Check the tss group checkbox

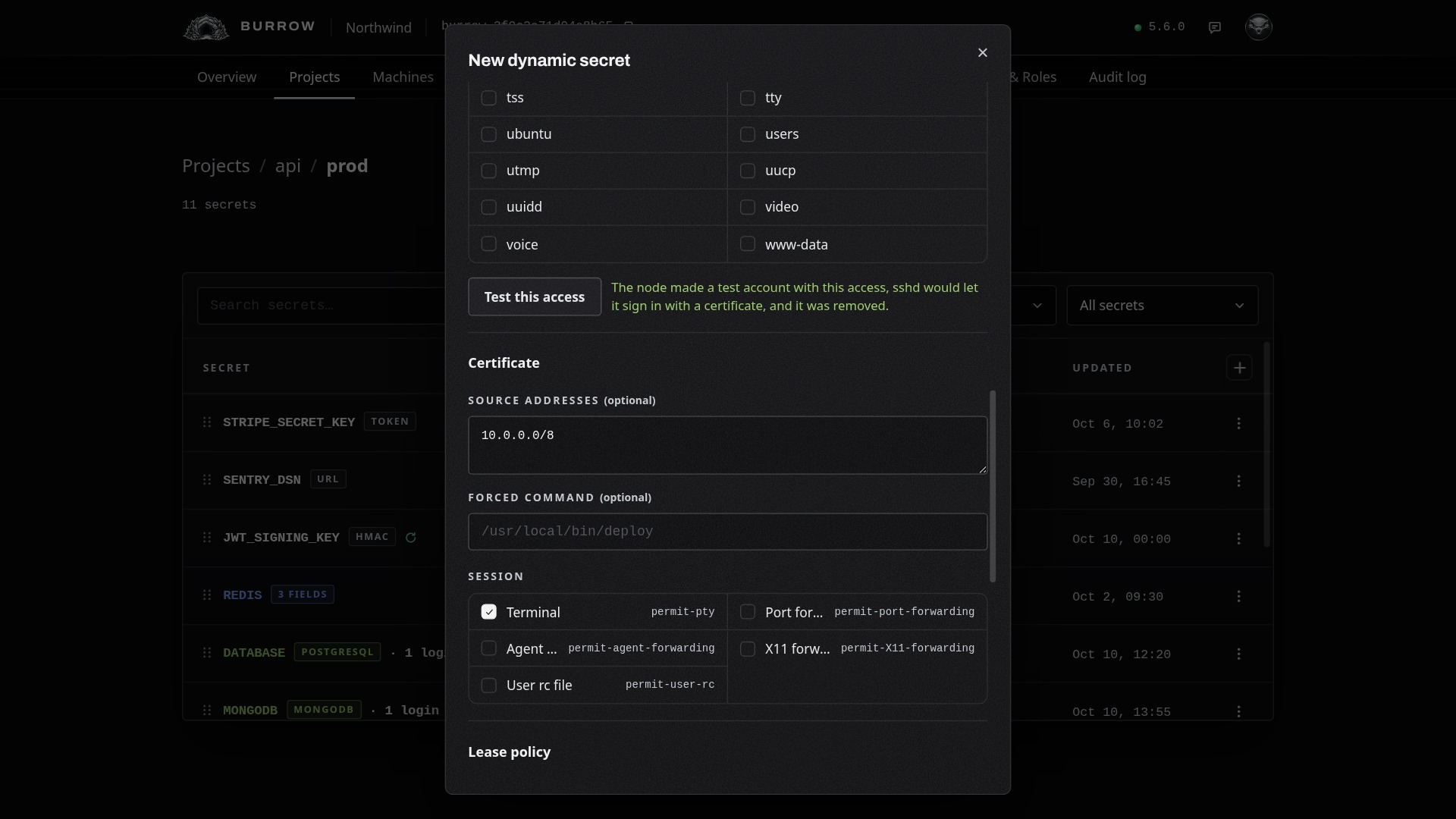[x=489, y=98]
